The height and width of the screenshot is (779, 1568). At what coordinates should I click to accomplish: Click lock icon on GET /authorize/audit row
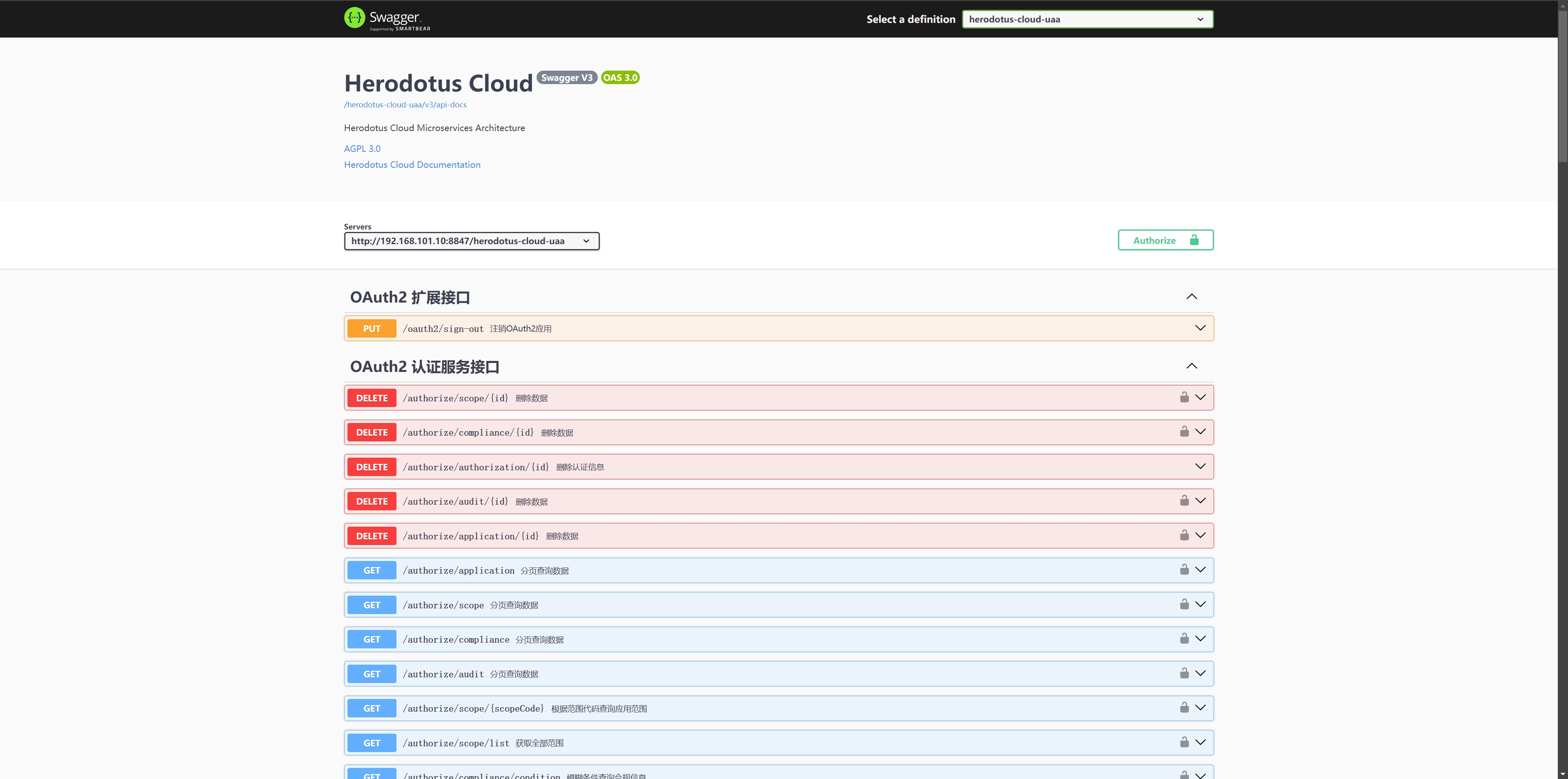pos(1184,673)
